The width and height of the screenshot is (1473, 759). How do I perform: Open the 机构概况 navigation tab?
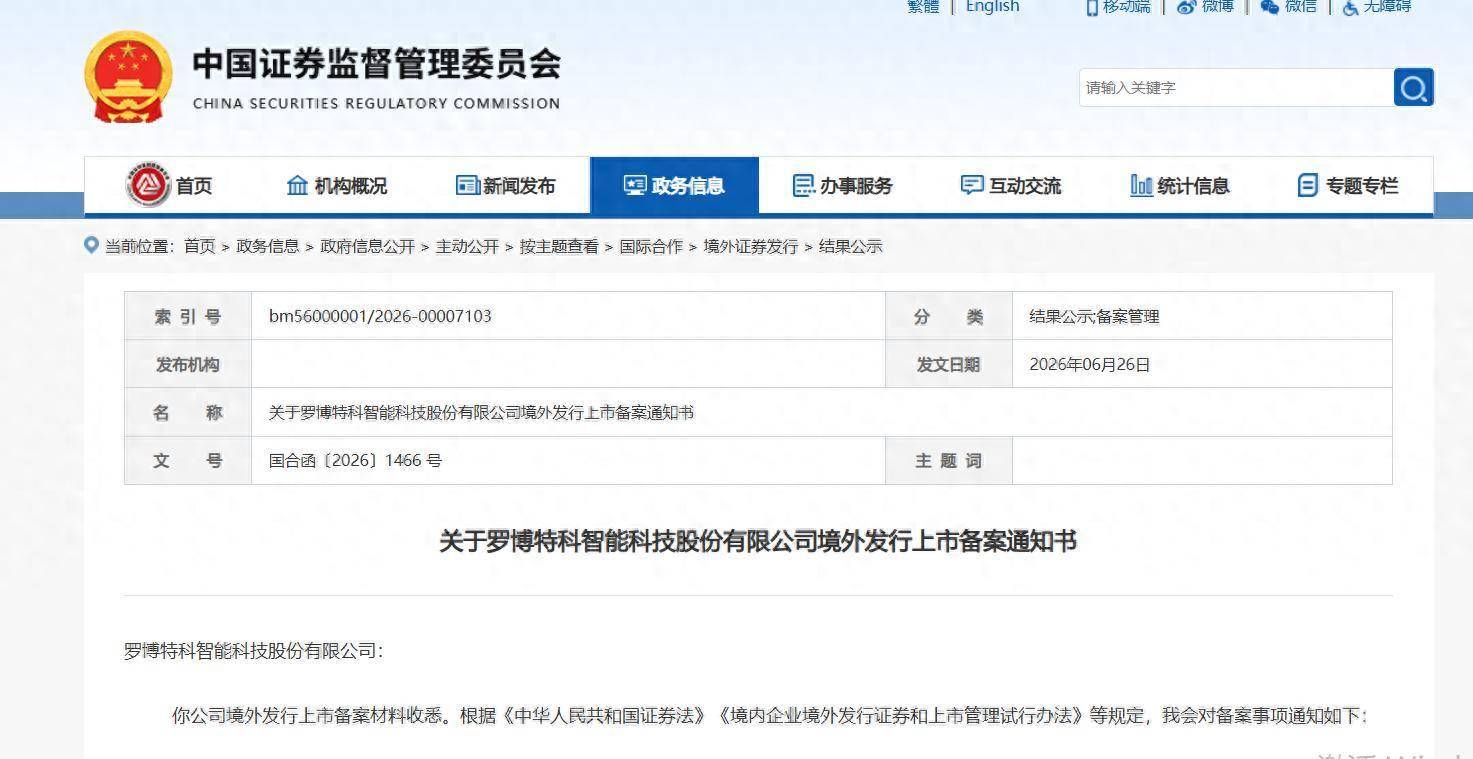[337, 185]
